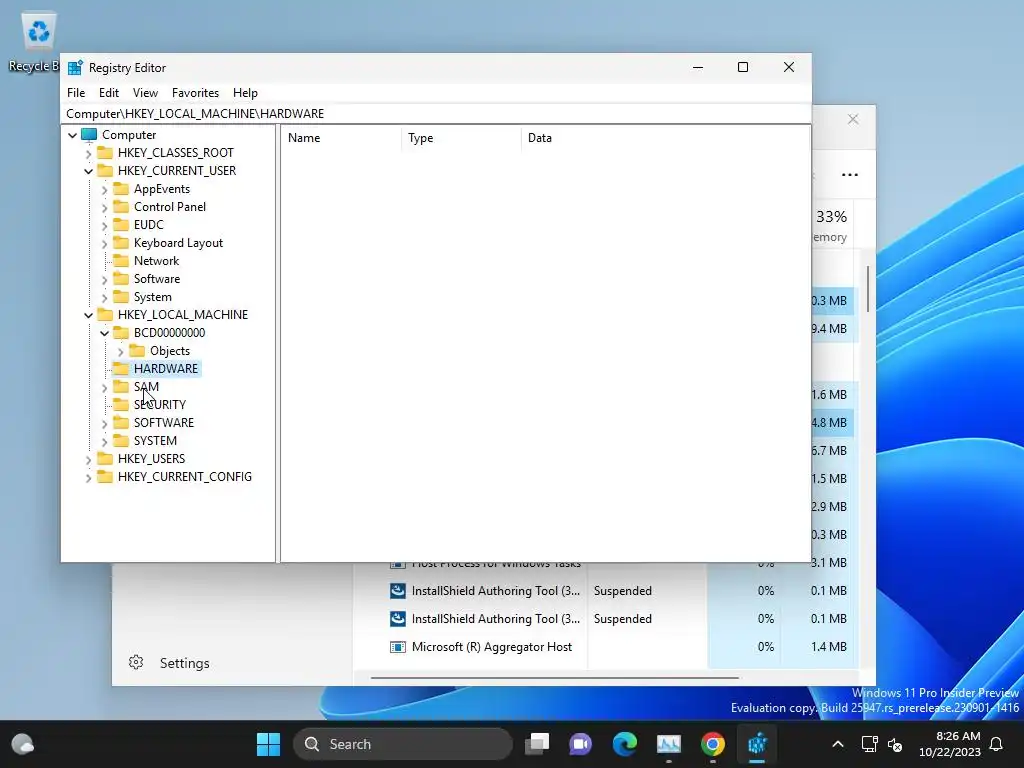Click Task Manager vertical scrollbar

click(868, 288)
